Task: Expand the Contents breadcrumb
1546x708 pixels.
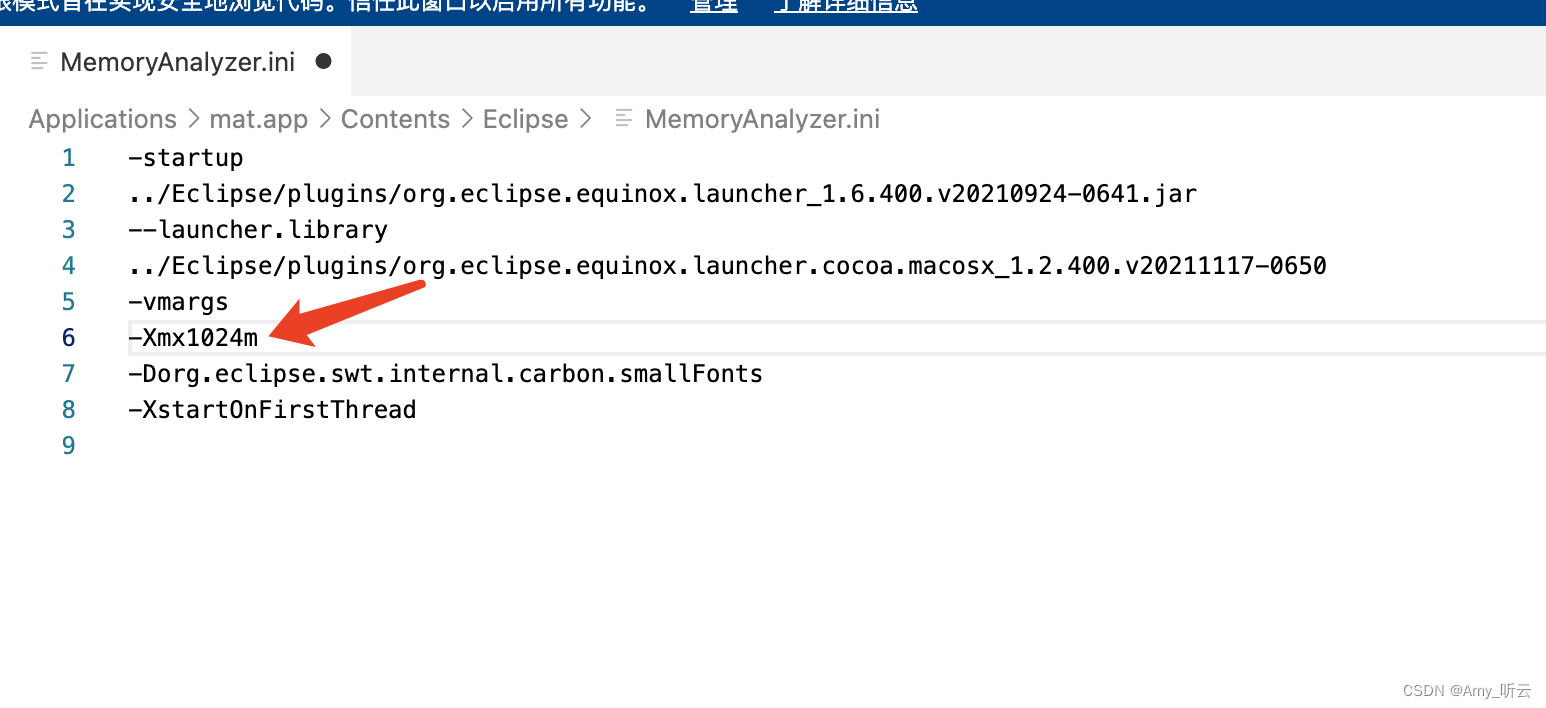Action: (x=395, y=118)
